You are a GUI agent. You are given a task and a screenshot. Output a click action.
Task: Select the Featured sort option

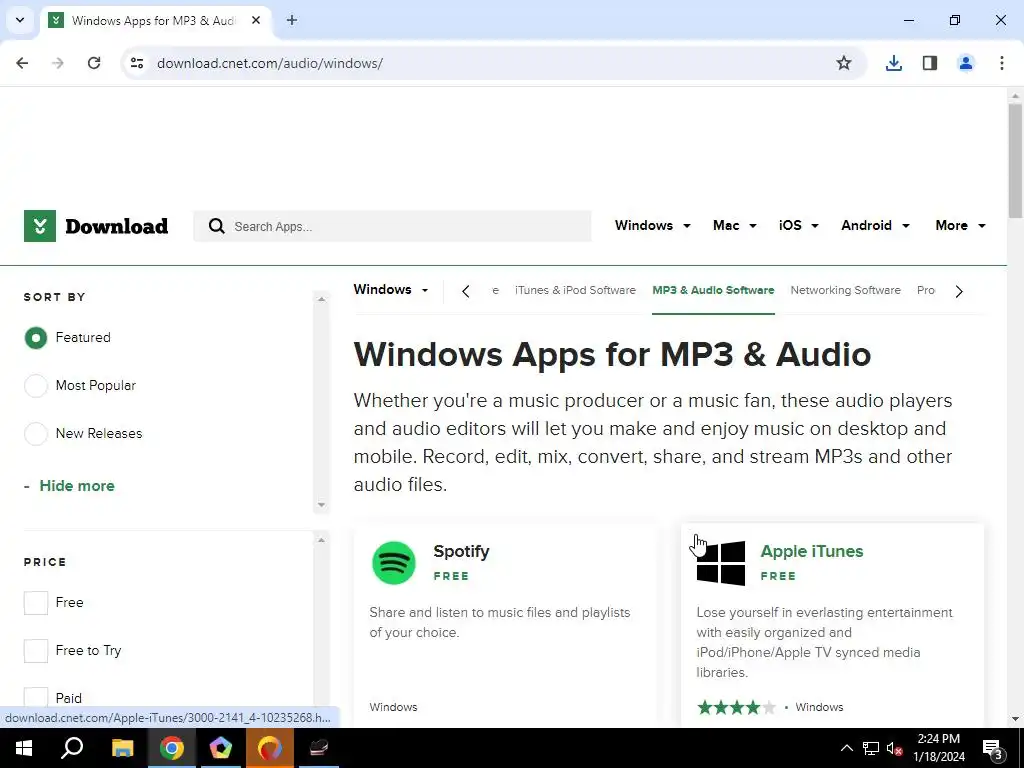pos(36,338)
